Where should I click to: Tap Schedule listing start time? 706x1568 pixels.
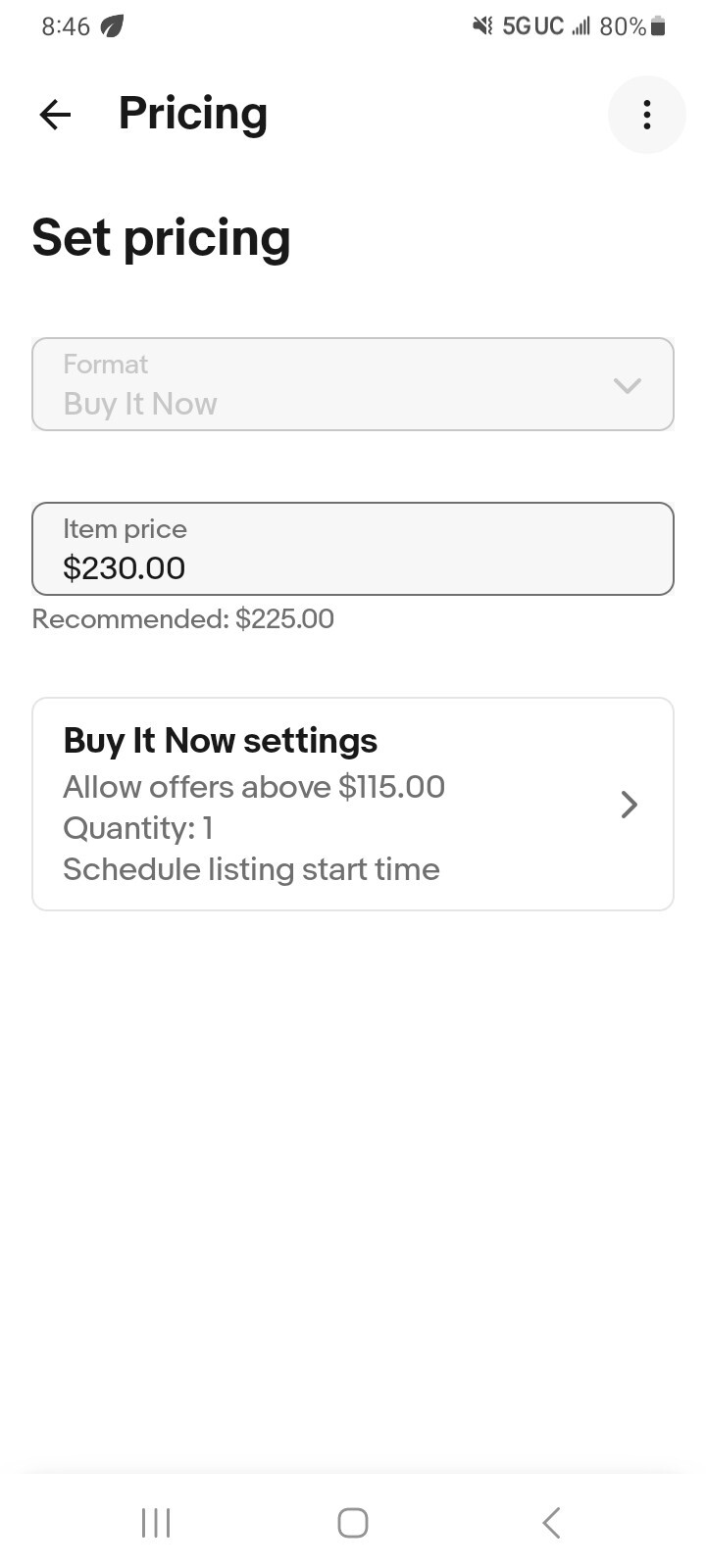(x=252, y=869)
